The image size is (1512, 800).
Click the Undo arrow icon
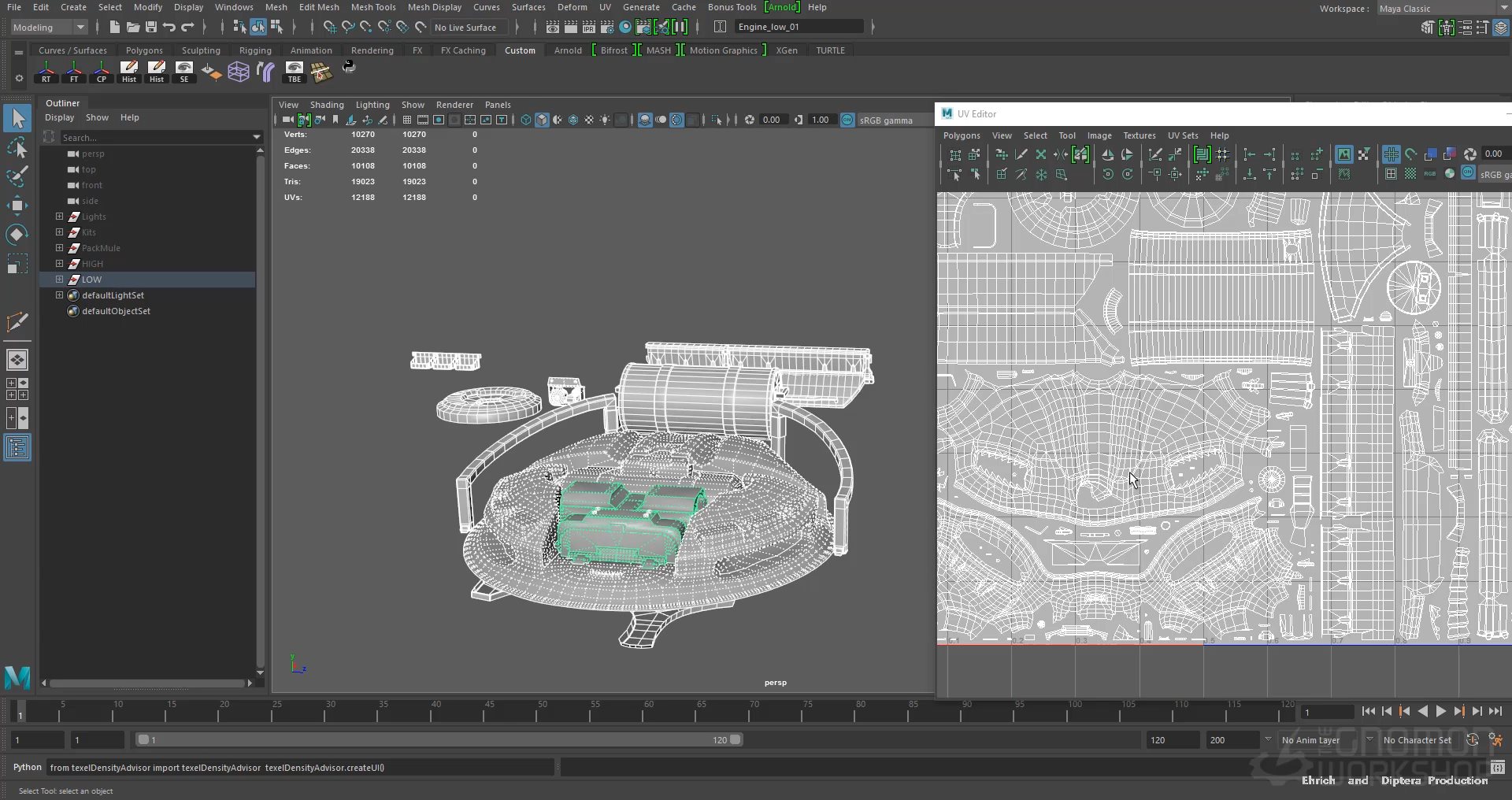pos(169,27)
